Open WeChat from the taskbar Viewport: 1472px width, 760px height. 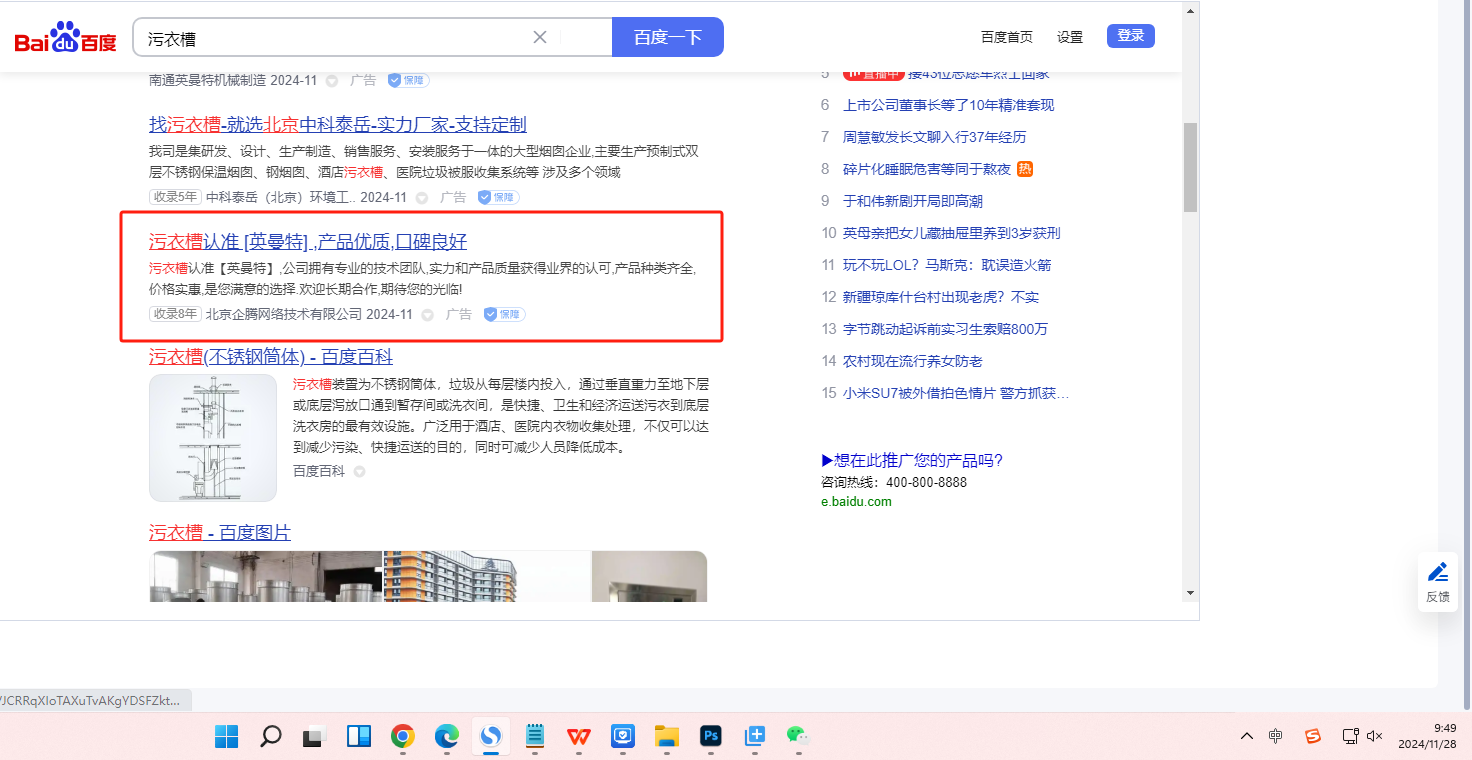click(797, 737)
